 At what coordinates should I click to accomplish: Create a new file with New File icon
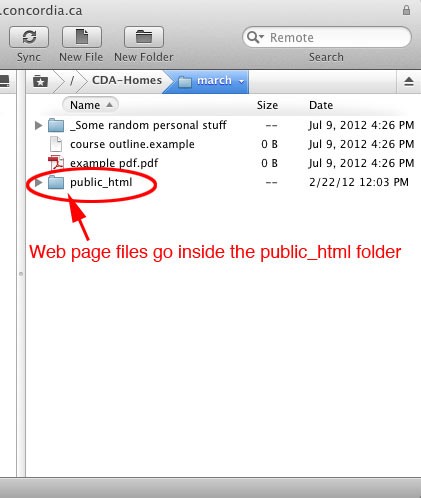tap(82, 37)
